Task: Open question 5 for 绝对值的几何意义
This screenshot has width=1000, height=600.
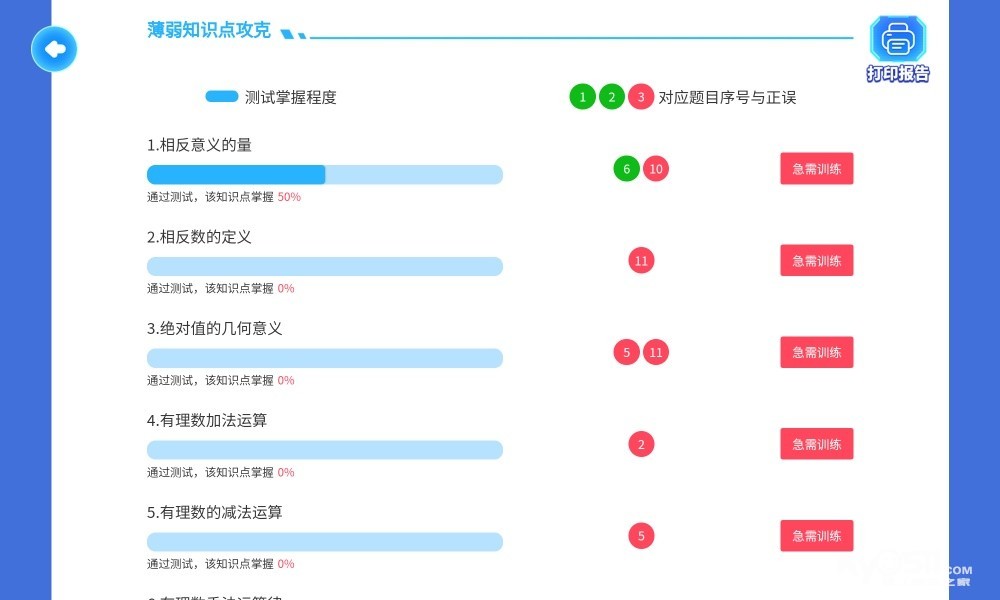Action: [x=627, y=352]
